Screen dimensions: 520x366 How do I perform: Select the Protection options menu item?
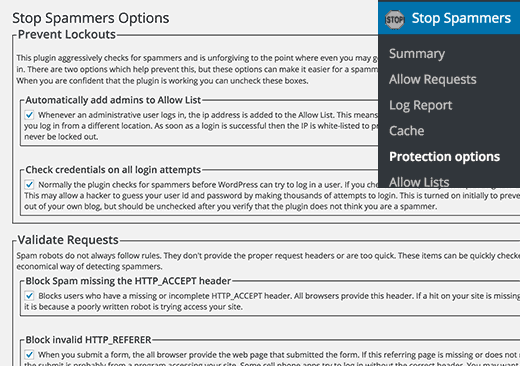click(x=444, y=157)
